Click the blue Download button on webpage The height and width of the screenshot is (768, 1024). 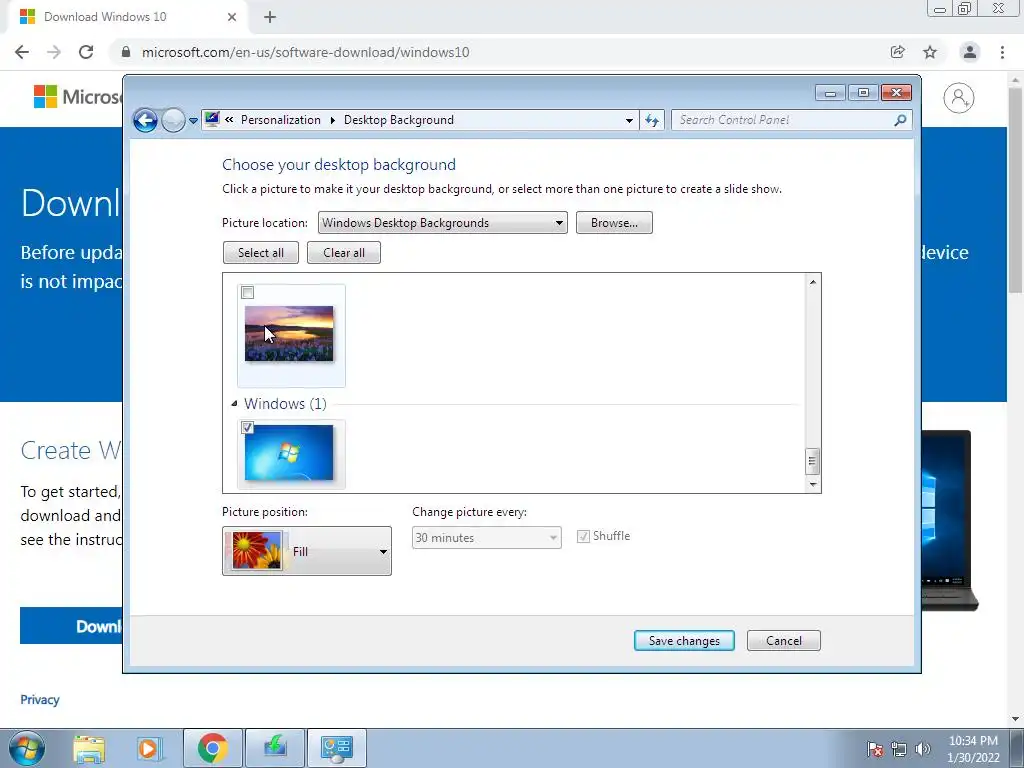71,626
